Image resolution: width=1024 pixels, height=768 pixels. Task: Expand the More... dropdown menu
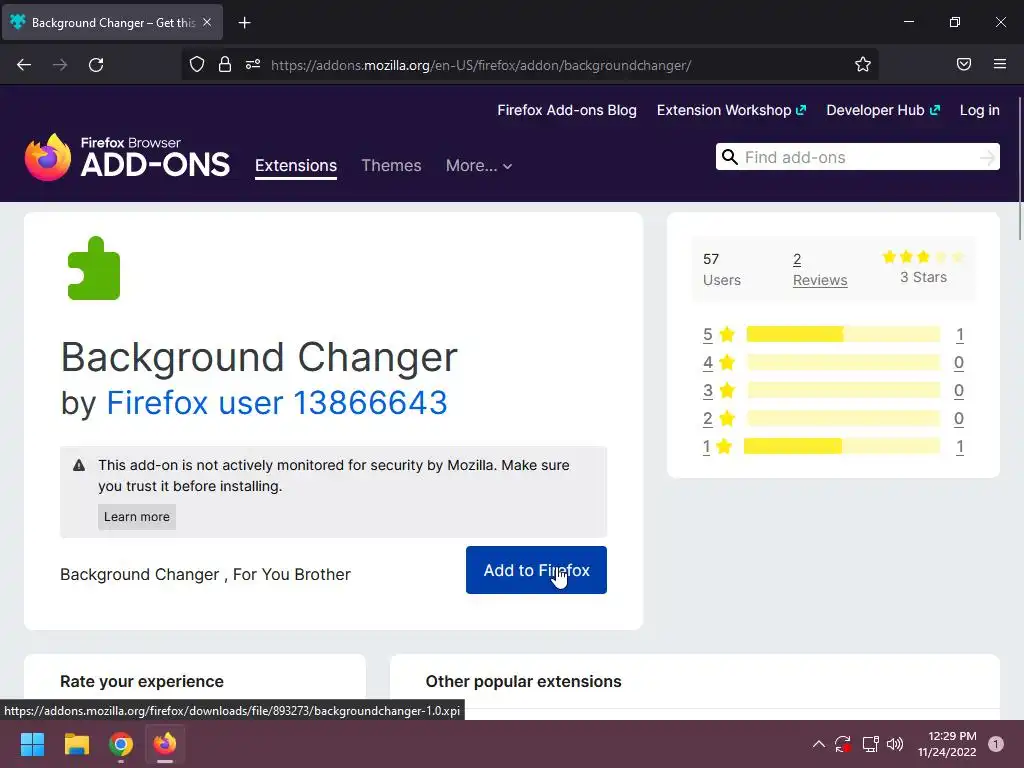479,166
